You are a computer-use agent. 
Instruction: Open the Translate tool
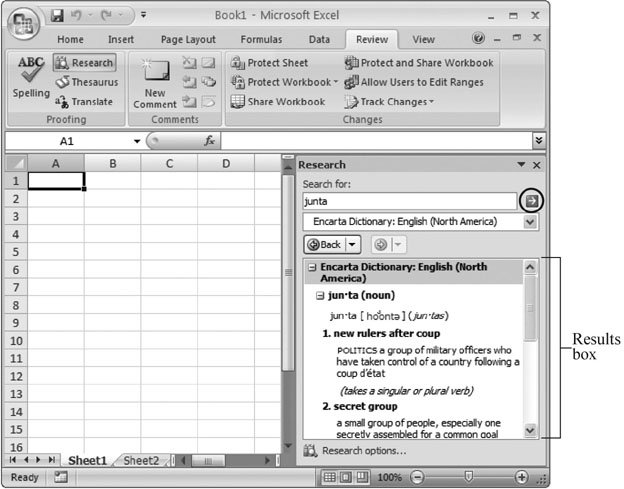pos(84,102)
